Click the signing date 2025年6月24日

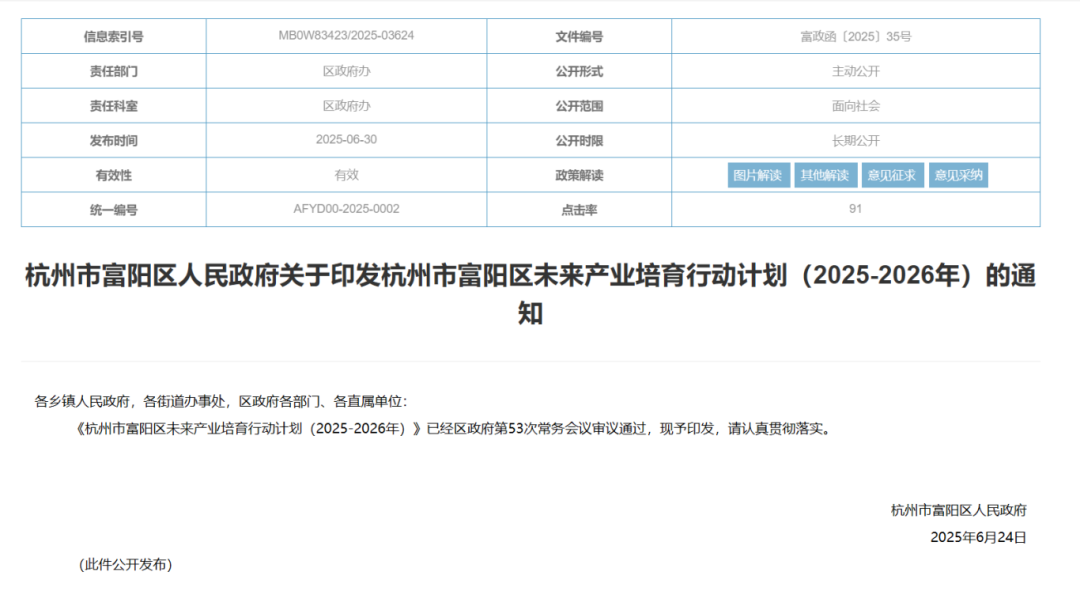point(977,537)
